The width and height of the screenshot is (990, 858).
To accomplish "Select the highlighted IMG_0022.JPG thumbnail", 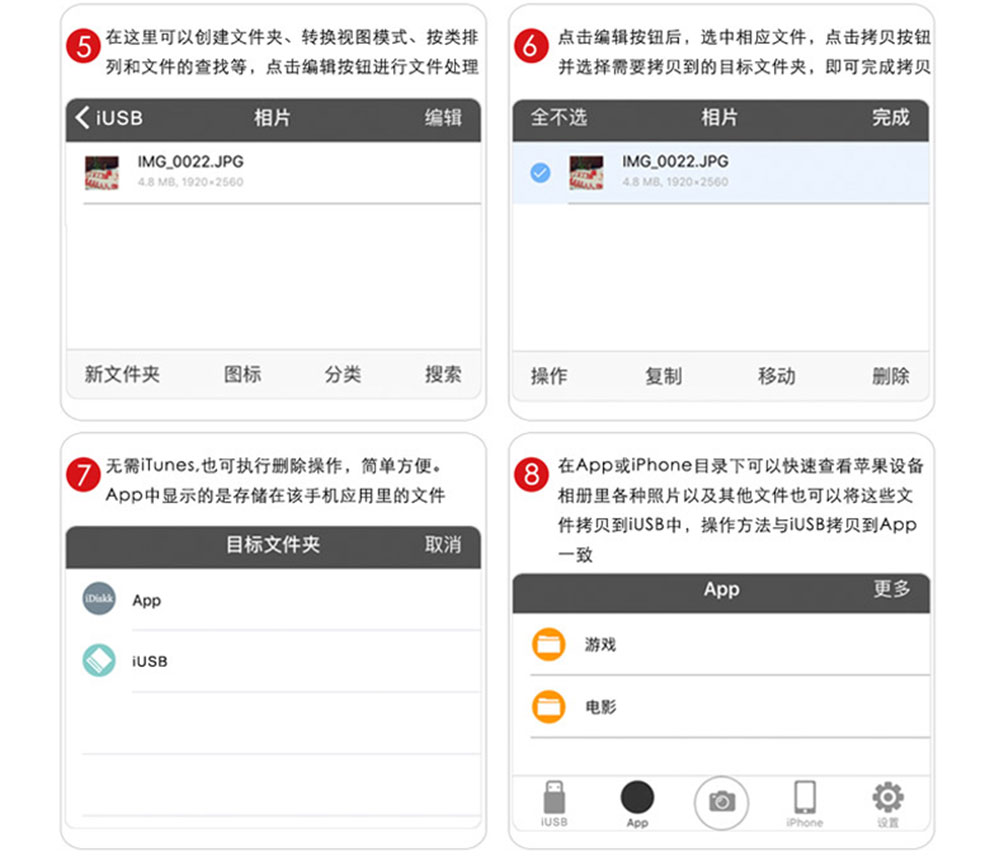I will 586,172.
